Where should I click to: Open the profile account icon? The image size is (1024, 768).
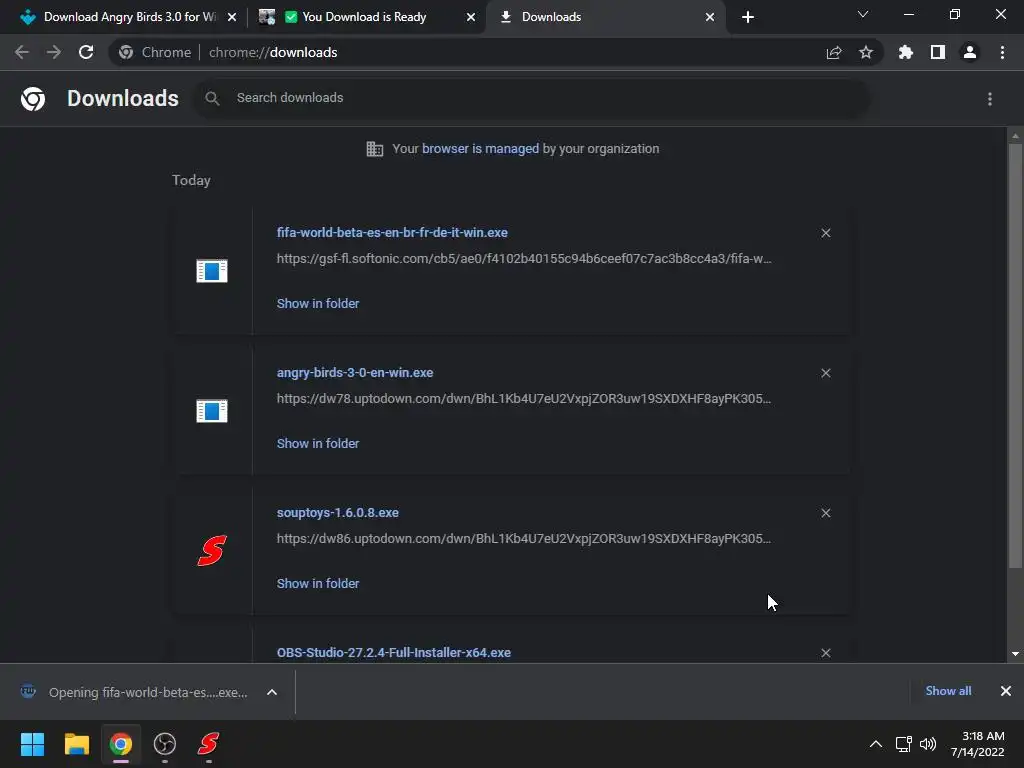pyautogui.click(x=970, y=52)
